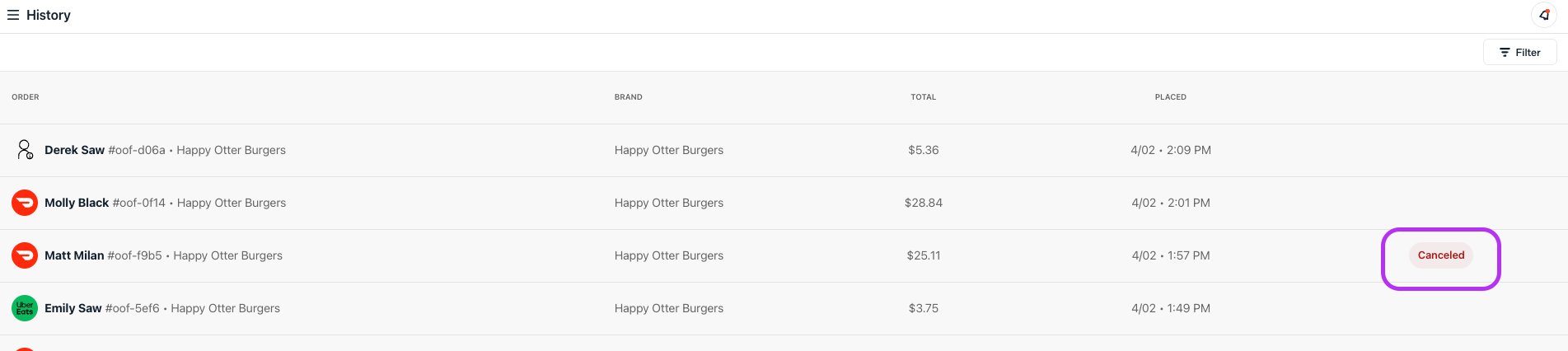
Task: Open the Filter options
Action: (x=1519, y=52)
